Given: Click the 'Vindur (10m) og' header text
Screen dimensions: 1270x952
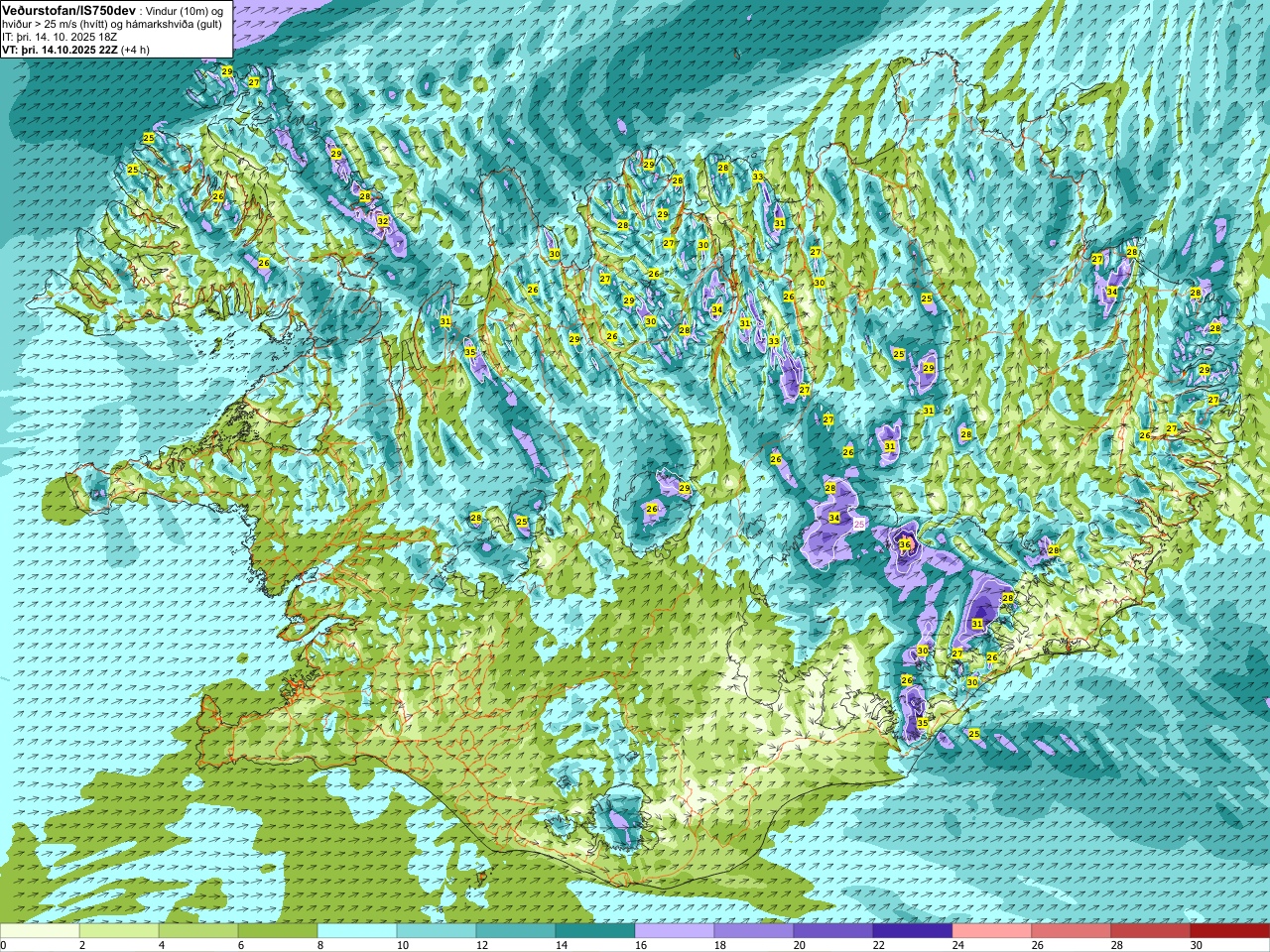Looking at the screenshot, I should [x=185, y=10].
